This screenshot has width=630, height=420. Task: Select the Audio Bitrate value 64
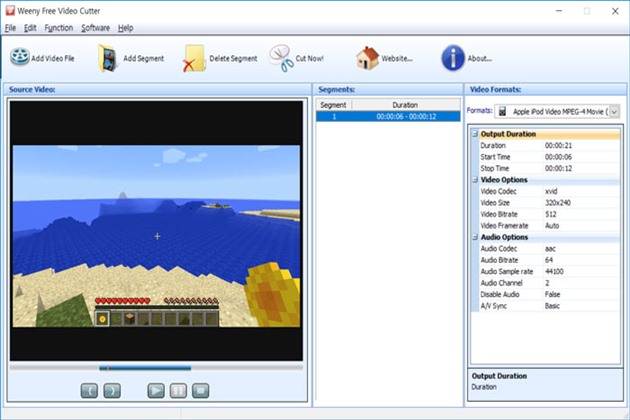549,260
